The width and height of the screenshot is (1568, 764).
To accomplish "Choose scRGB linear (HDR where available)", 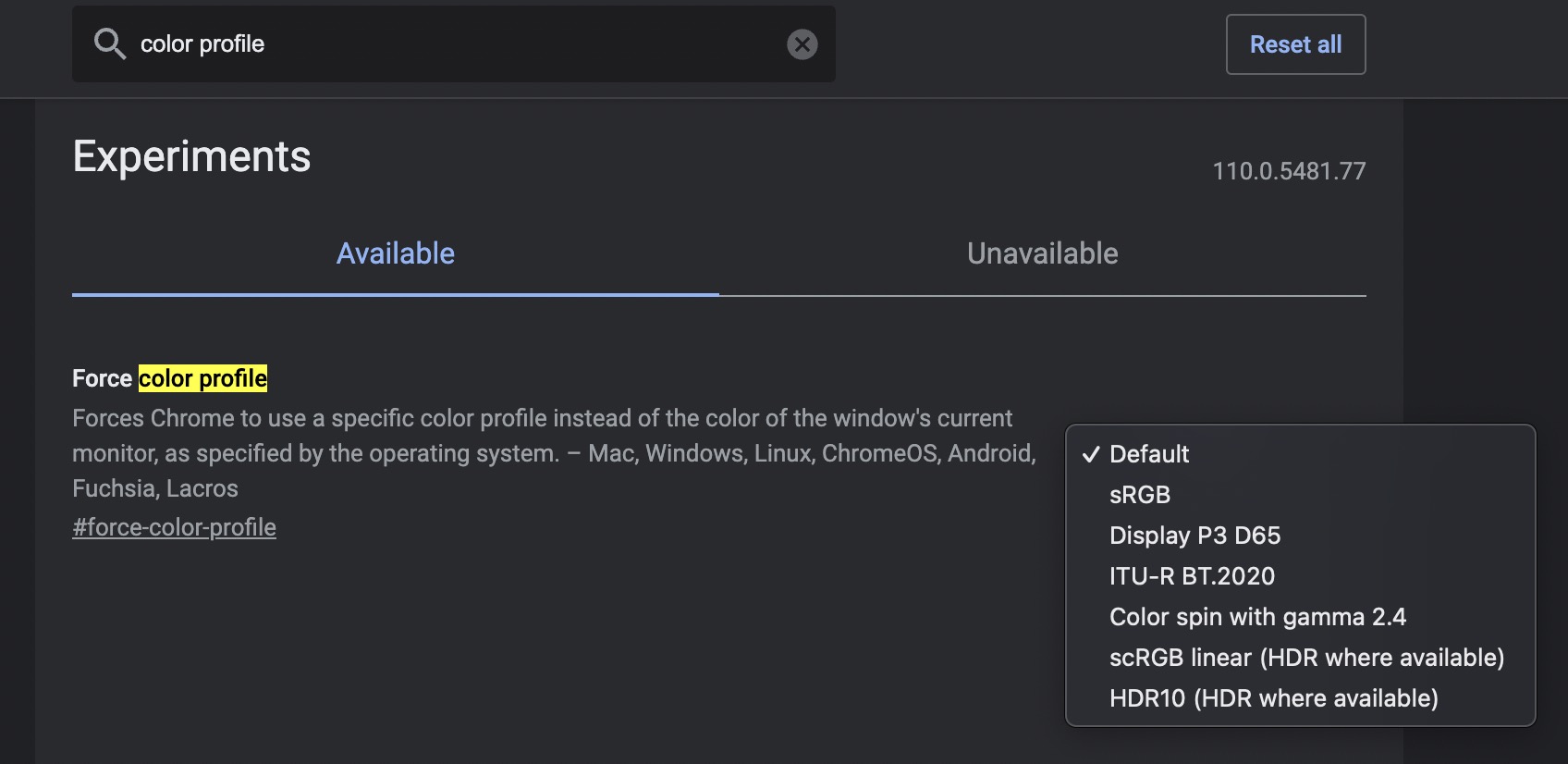I will pos(1306,658).
